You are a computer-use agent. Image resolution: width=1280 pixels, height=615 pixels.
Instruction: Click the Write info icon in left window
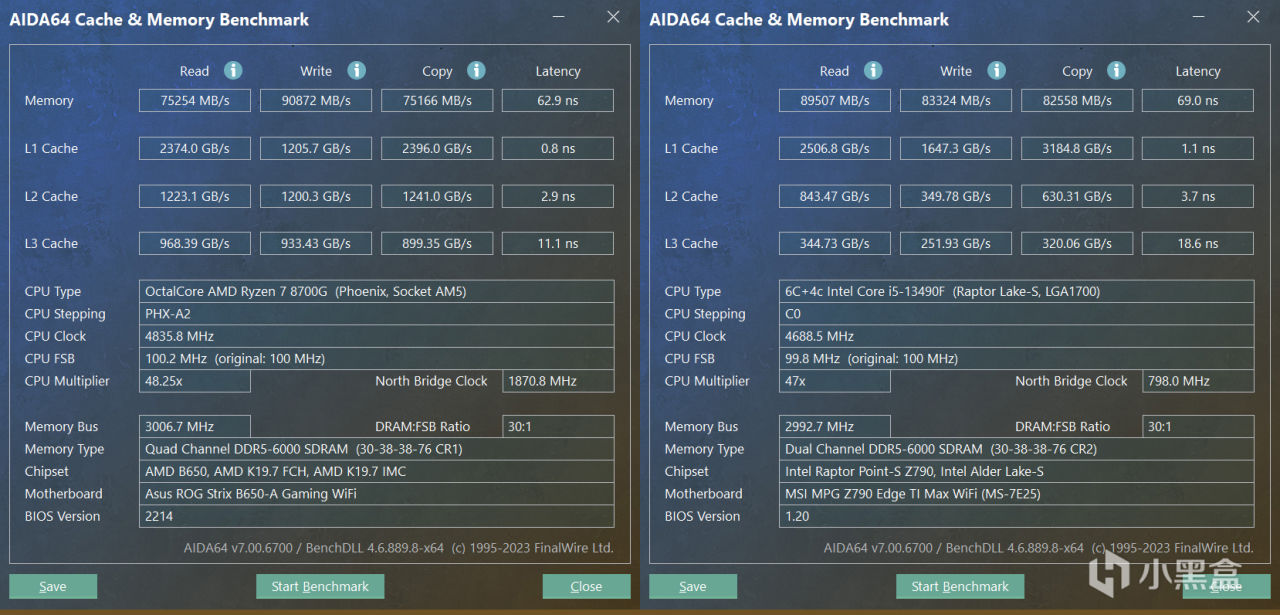coord(356,70)
